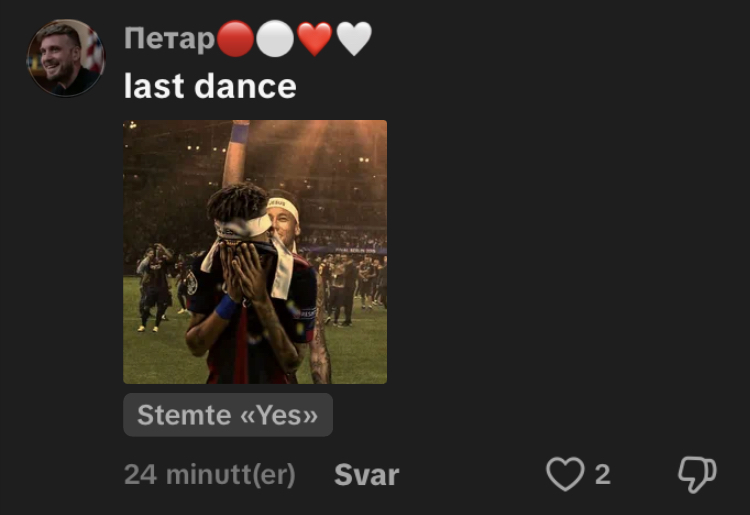Click the 24 minutt(er) timestamp
Screen dimensions: 750x515
tap(210, 474)
